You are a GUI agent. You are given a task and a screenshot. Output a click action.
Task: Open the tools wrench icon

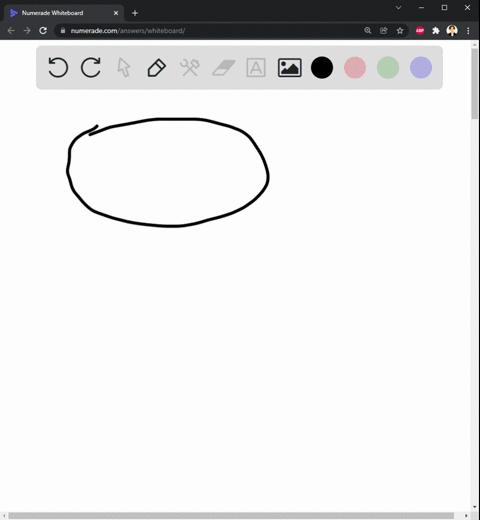pos(190,68)
